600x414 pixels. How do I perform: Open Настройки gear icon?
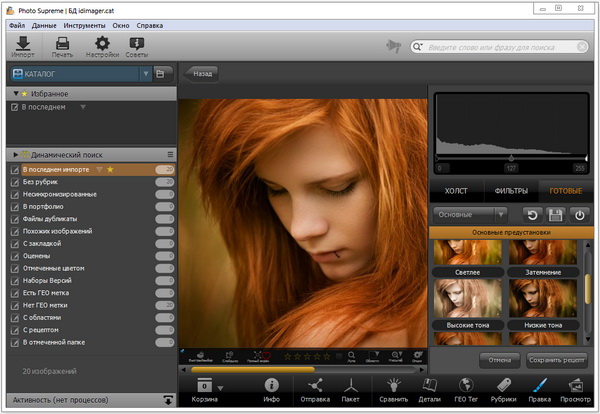tap(101, 44)
